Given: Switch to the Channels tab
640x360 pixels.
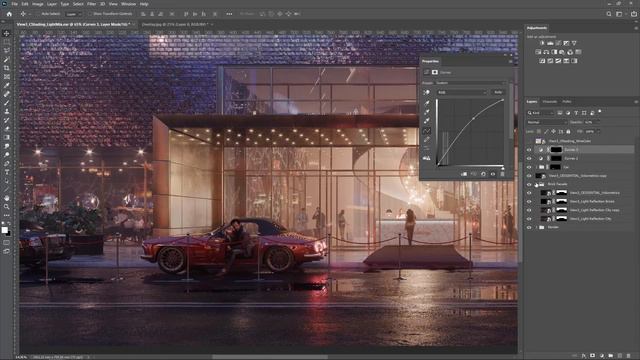Looking at the screenshot, I should tap(549, 102).
